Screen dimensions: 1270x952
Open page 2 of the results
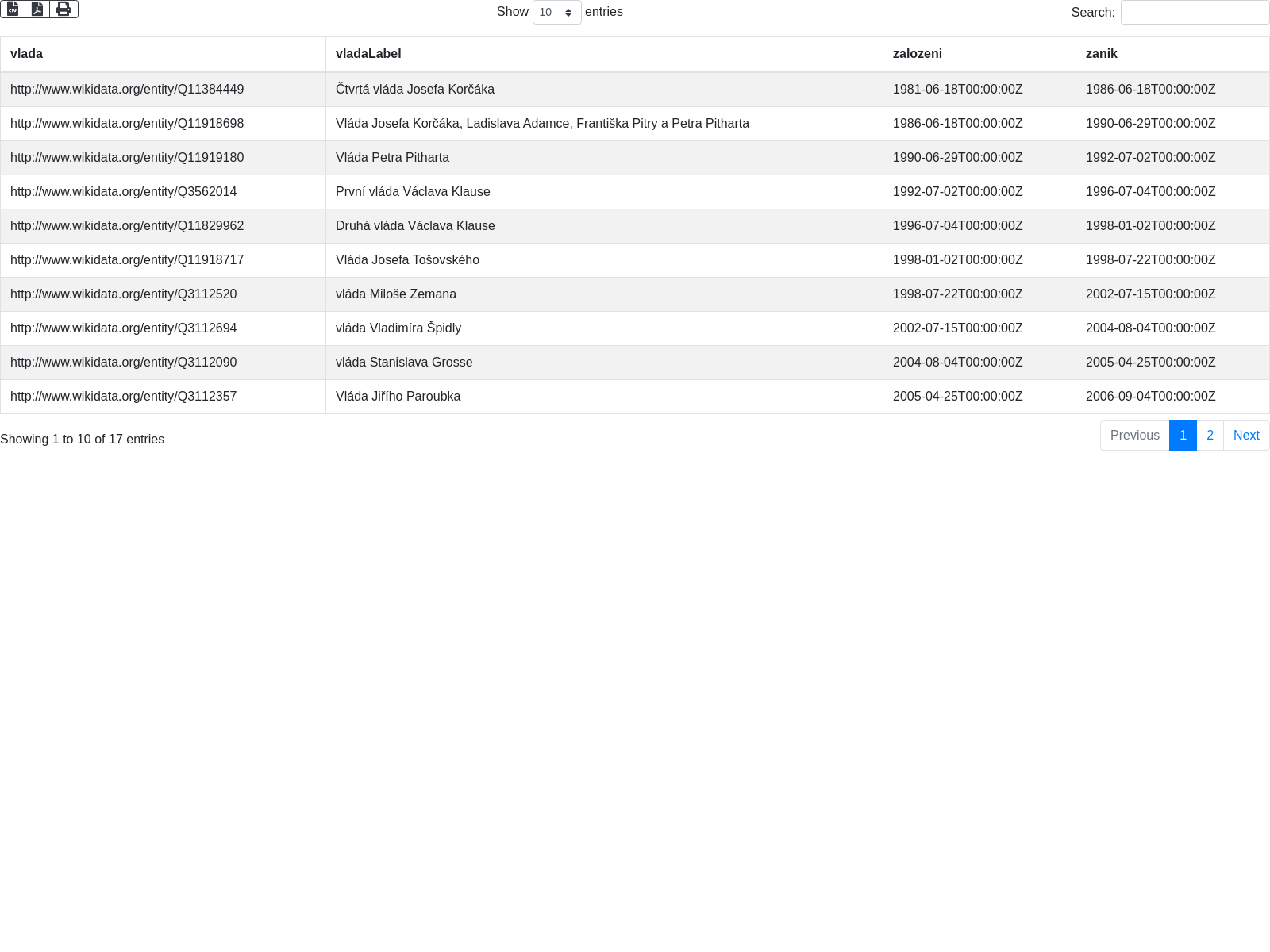point(1210,436)
